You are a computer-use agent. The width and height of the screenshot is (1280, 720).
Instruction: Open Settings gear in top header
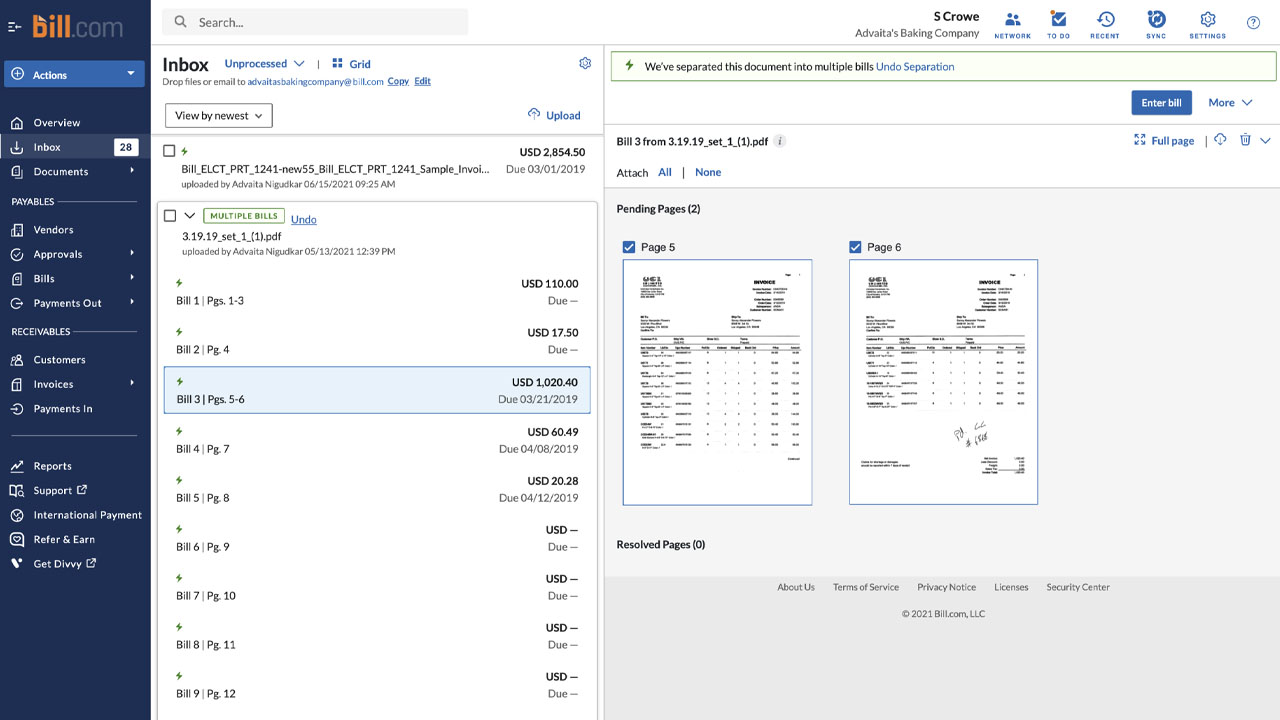(x=1207, y=25)
